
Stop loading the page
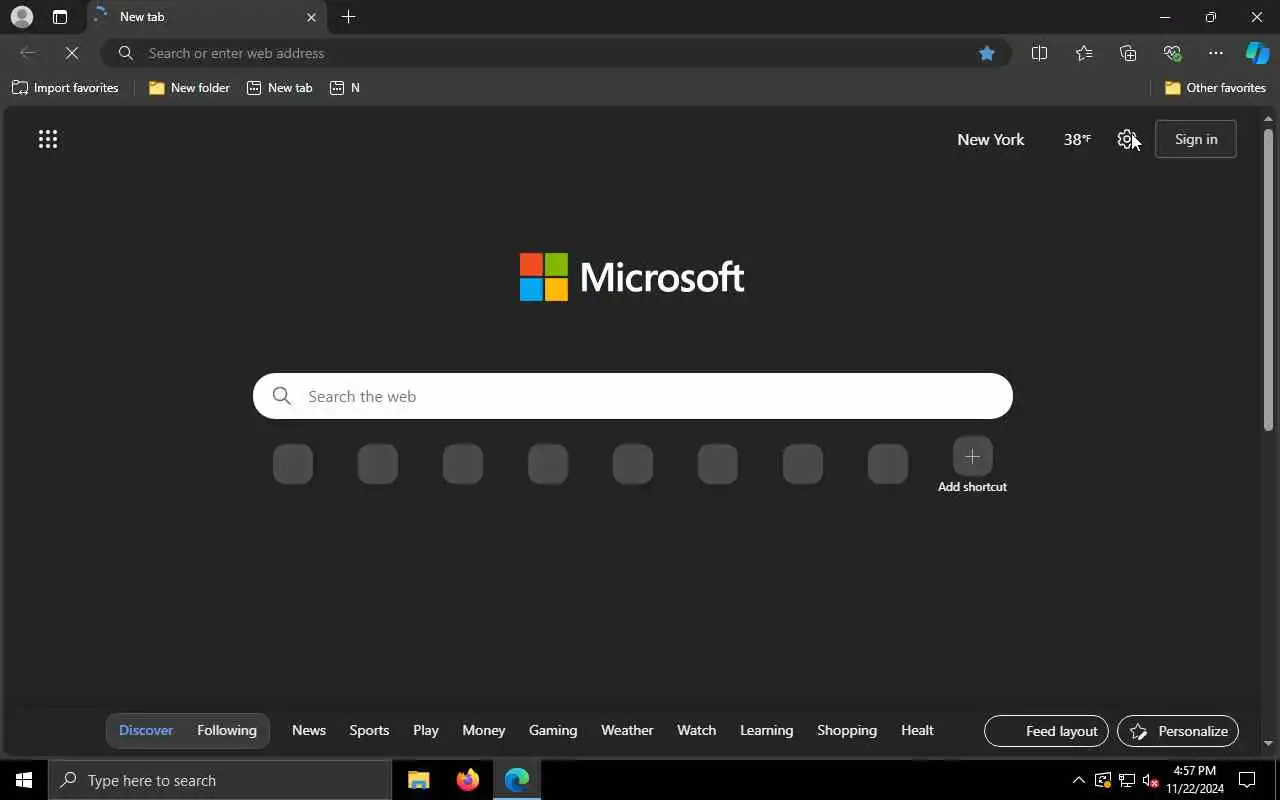72,53
